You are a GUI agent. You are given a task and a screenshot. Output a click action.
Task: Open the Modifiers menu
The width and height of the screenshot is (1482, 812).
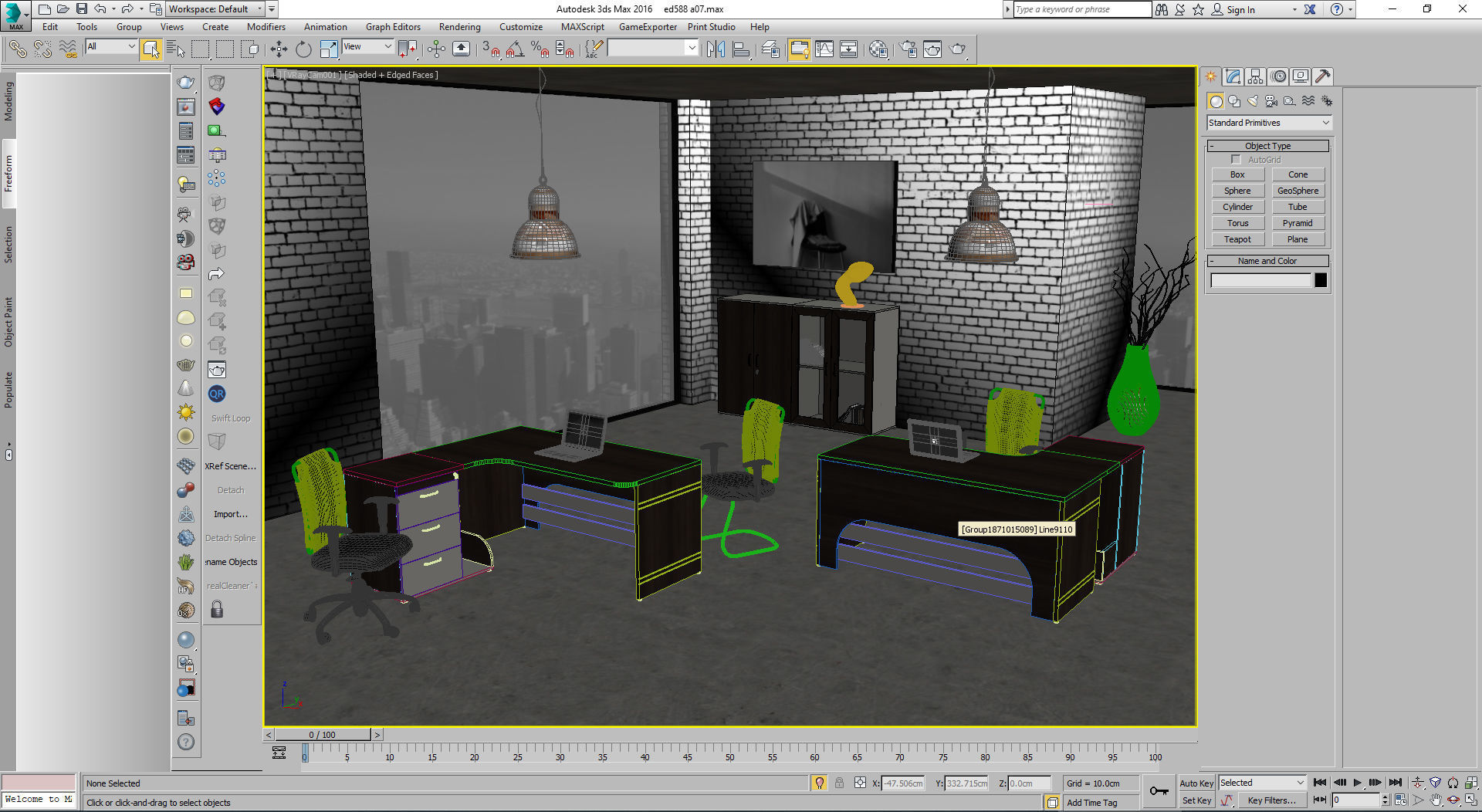pyautogui.click(x=266, y=27)
